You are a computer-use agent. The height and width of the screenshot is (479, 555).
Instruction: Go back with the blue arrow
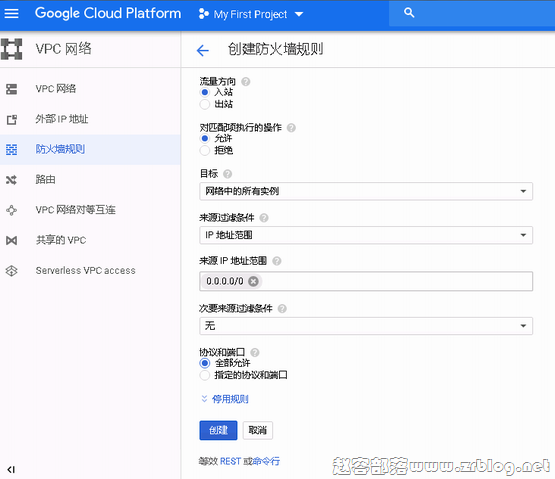pyautogui.click(x=202, y=50)
